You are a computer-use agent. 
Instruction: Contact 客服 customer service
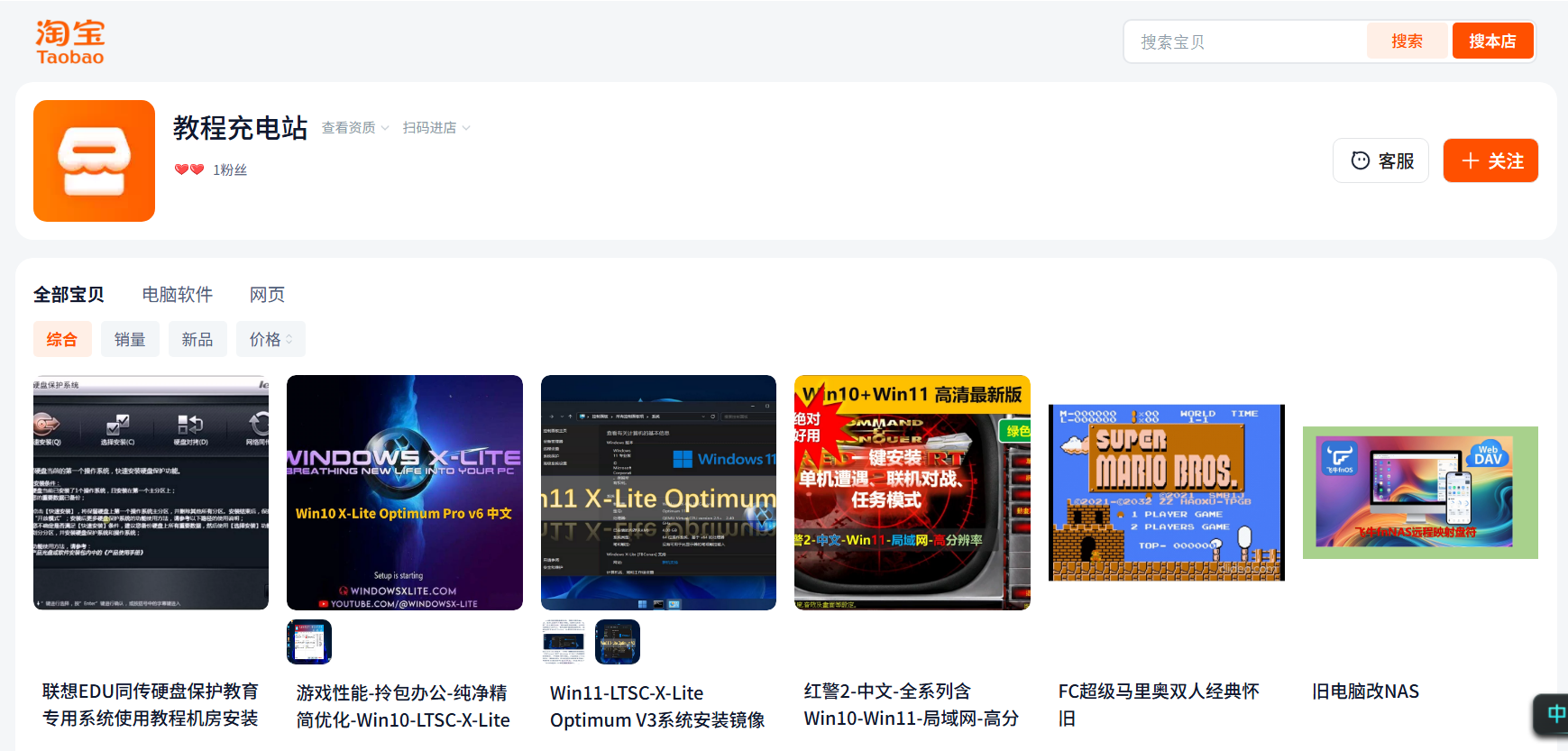(x=1381, y=160)
